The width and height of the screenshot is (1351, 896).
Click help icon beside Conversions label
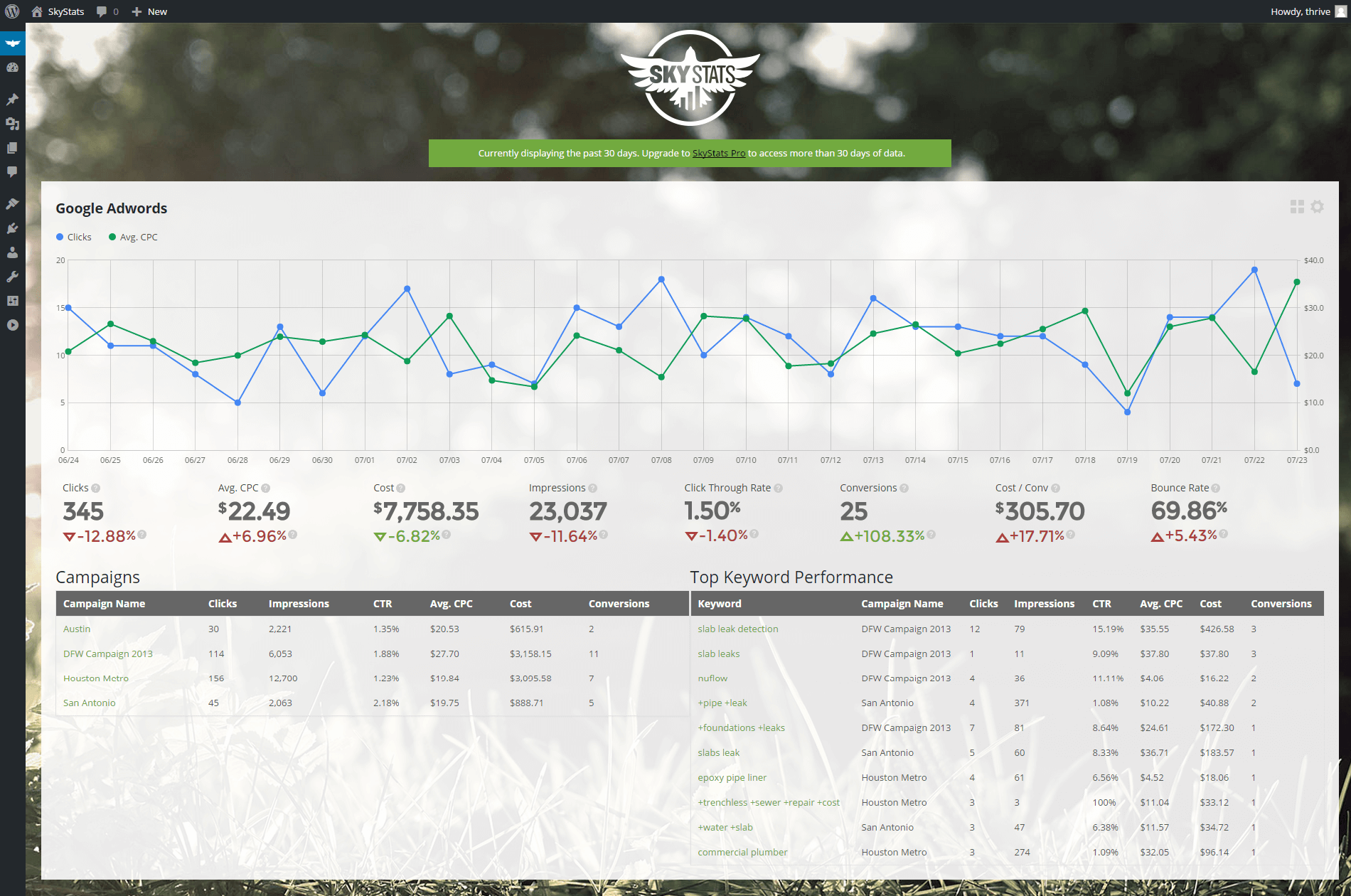point(904,488)
